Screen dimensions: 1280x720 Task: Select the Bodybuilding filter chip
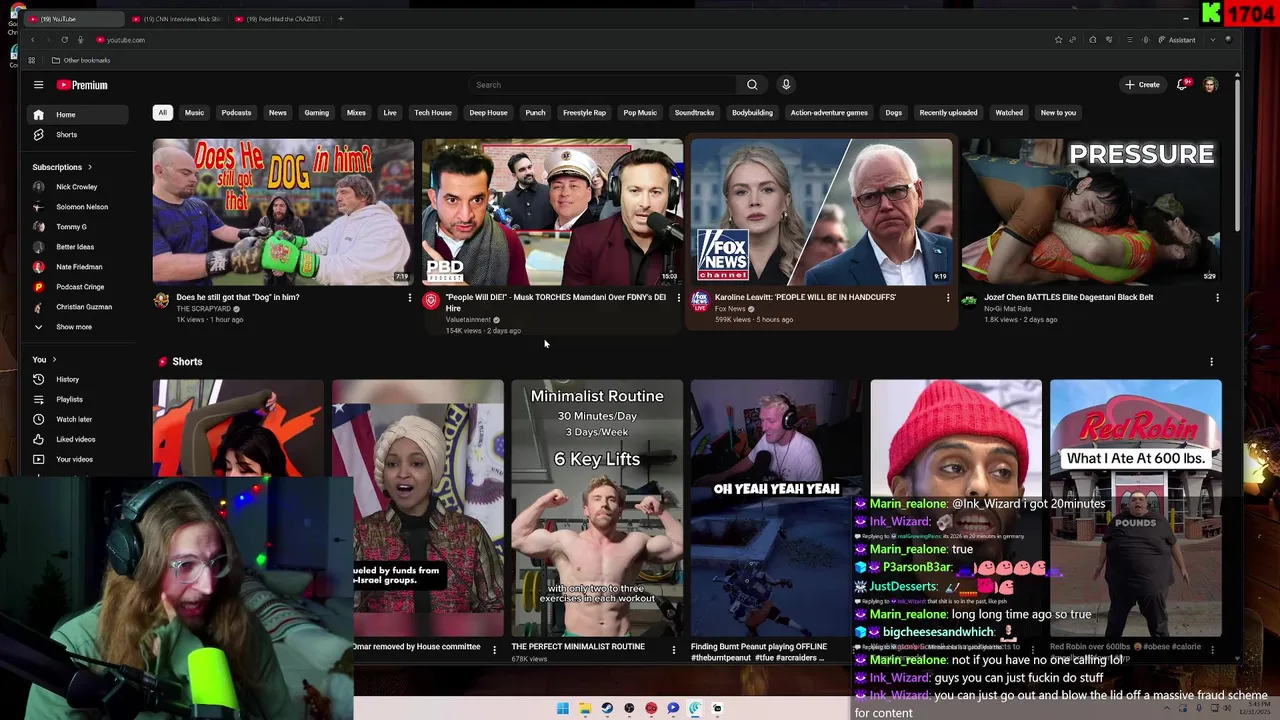752,113
